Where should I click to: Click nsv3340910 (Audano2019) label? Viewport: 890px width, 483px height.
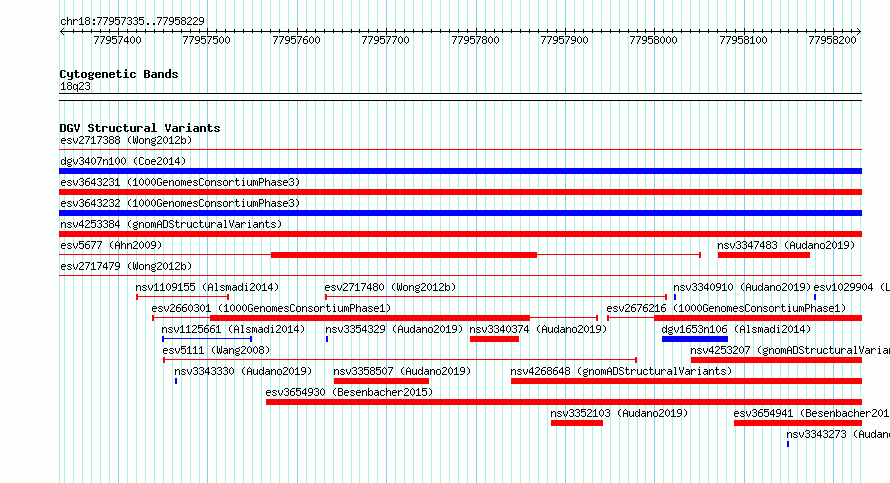pyautogui.click(x=742, y=287)
